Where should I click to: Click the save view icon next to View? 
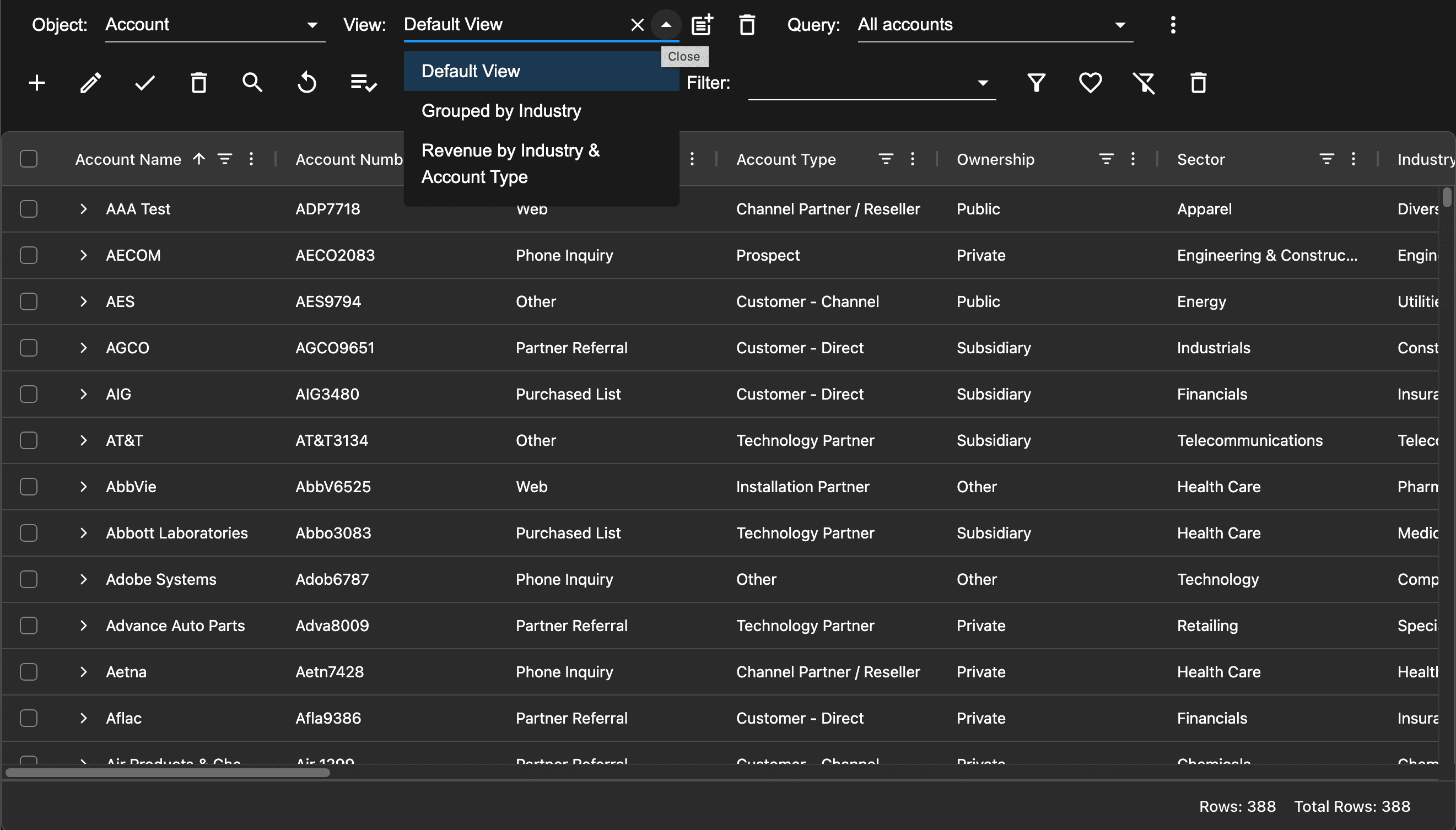click(702, 24)
